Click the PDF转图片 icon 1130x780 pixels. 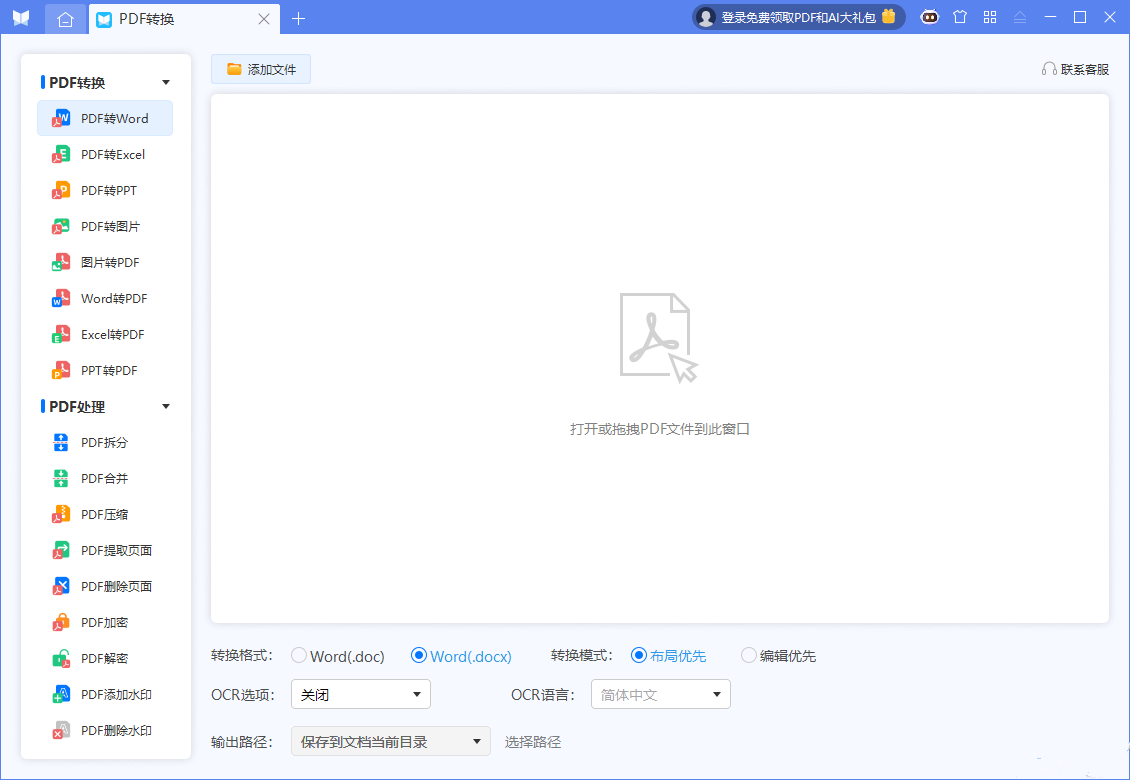61,226
